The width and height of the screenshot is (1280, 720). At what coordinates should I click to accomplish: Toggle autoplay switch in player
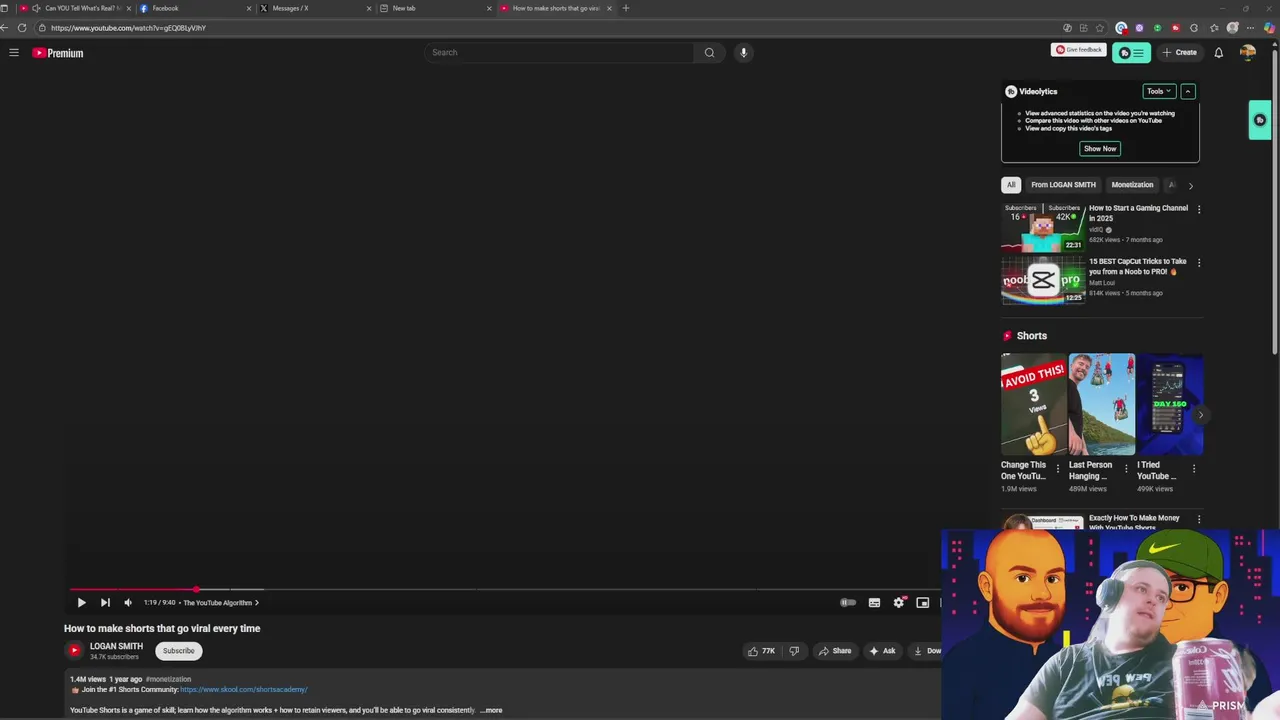pyautogui.click(x=848, y=602)
